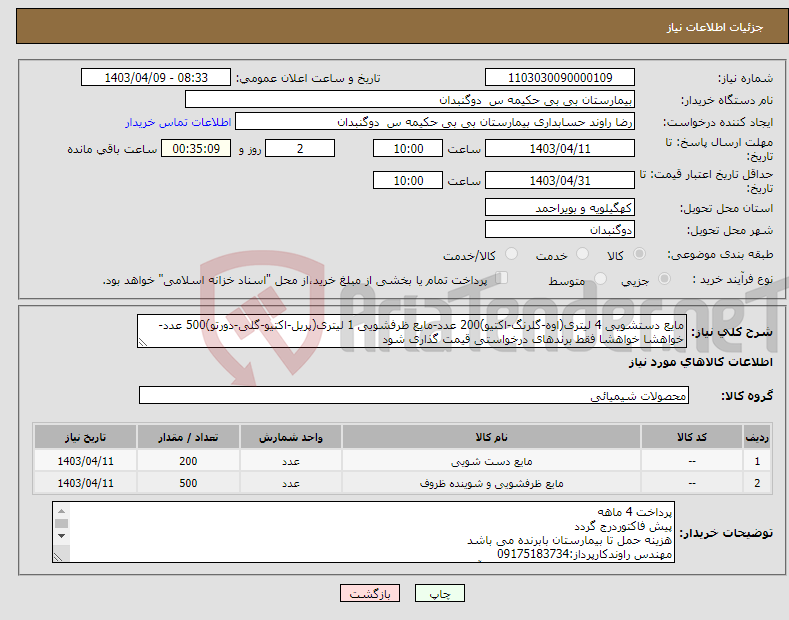Click the need number field 1103030090000109

[560, 78]
